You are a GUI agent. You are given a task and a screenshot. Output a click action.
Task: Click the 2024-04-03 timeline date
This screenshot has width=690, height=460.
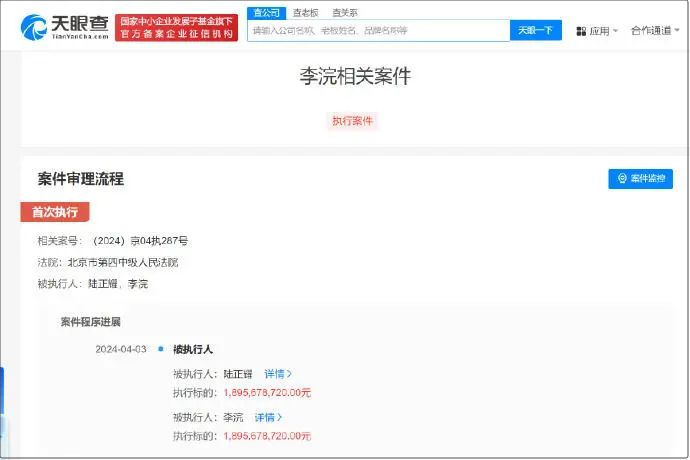pyautogui.click(x=121, y=350)
